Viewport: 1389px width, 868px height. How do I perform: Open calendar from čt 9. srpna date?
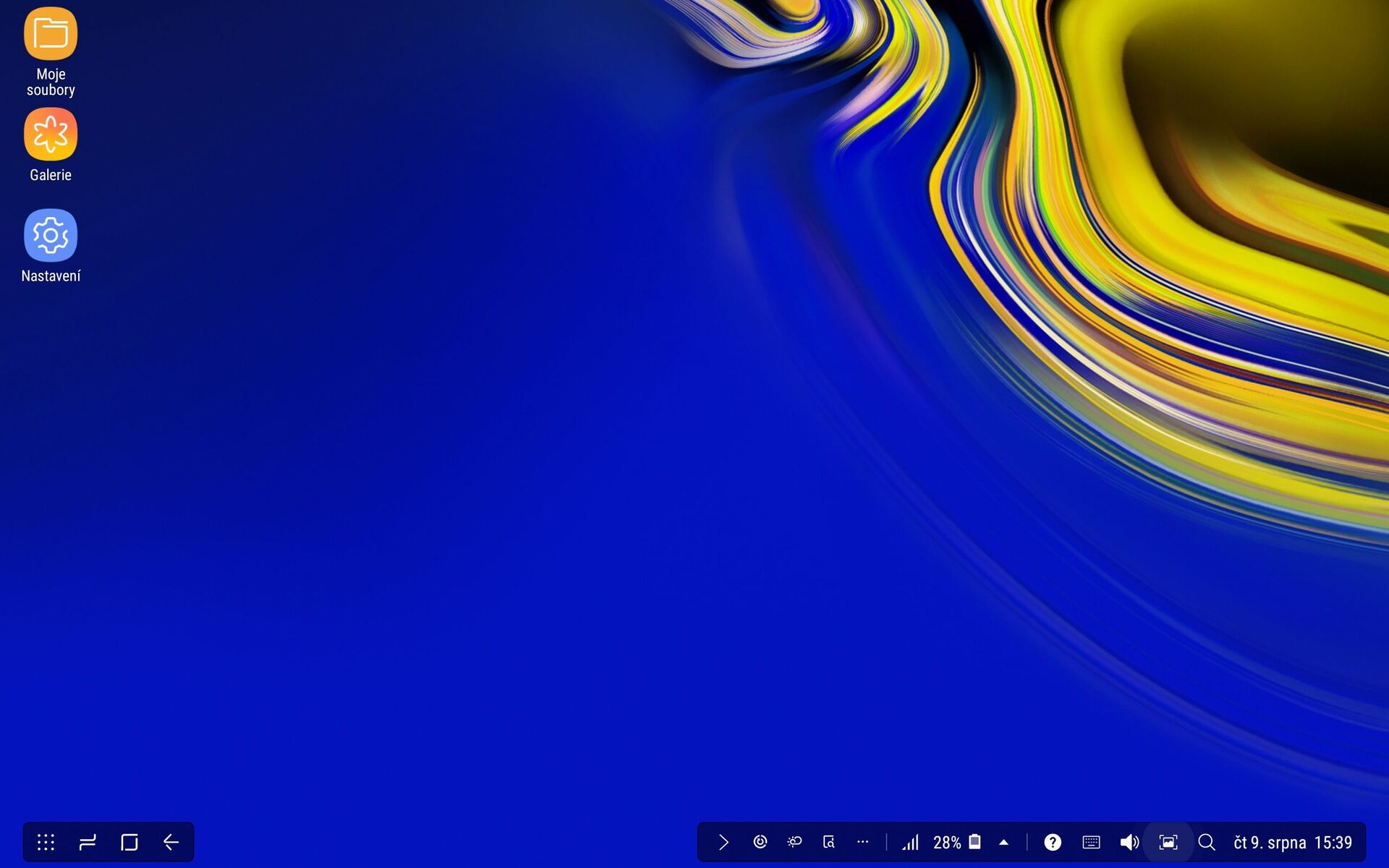click(1270, 843)
